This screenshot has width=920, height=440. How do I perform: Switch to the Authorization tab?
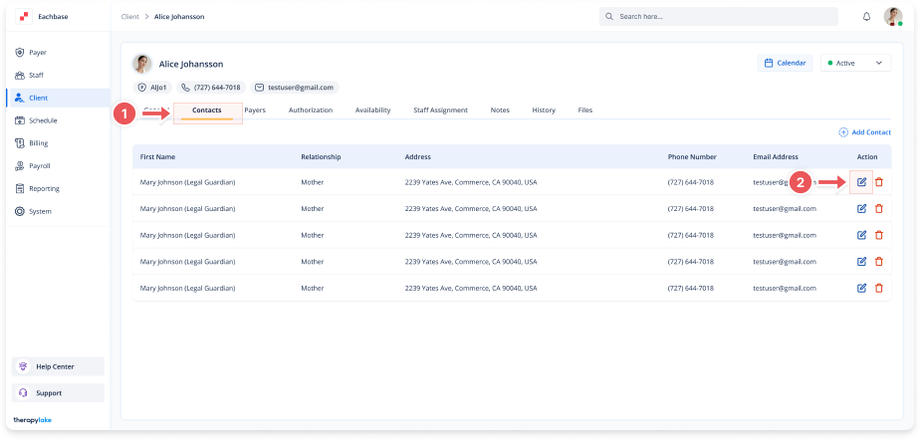(310, 110)
